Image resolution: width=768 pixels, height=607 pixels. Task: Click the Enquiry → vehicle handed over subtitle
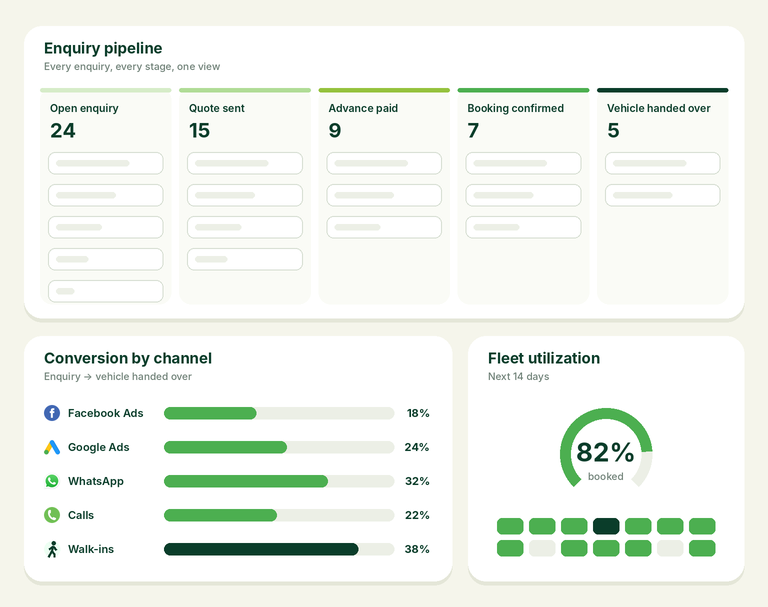pos(118,376)
